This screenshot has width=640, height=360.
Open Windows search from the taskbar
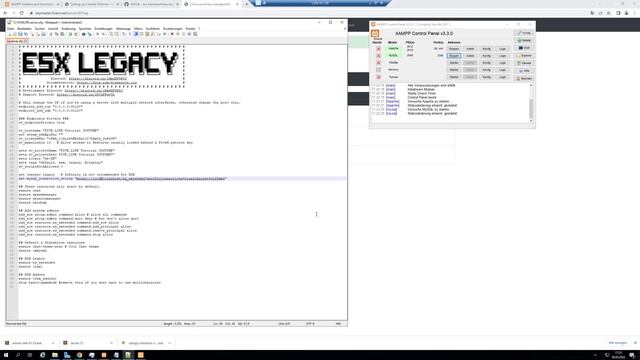(x=18, y=355)
